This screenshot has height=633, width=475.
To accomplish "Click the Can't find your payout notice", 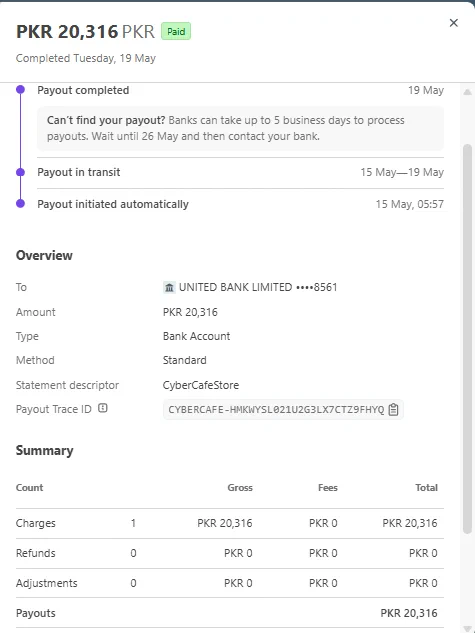I will click(x=241, y=128).
